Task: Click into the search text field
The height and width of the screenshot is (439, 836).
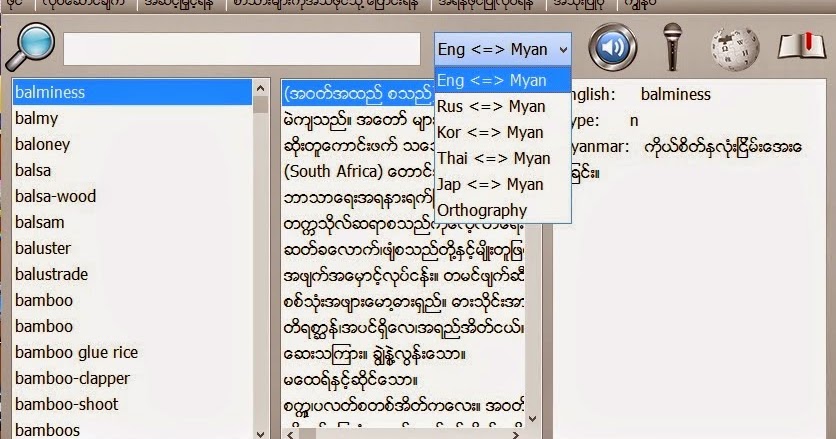Action: point(242,49)
